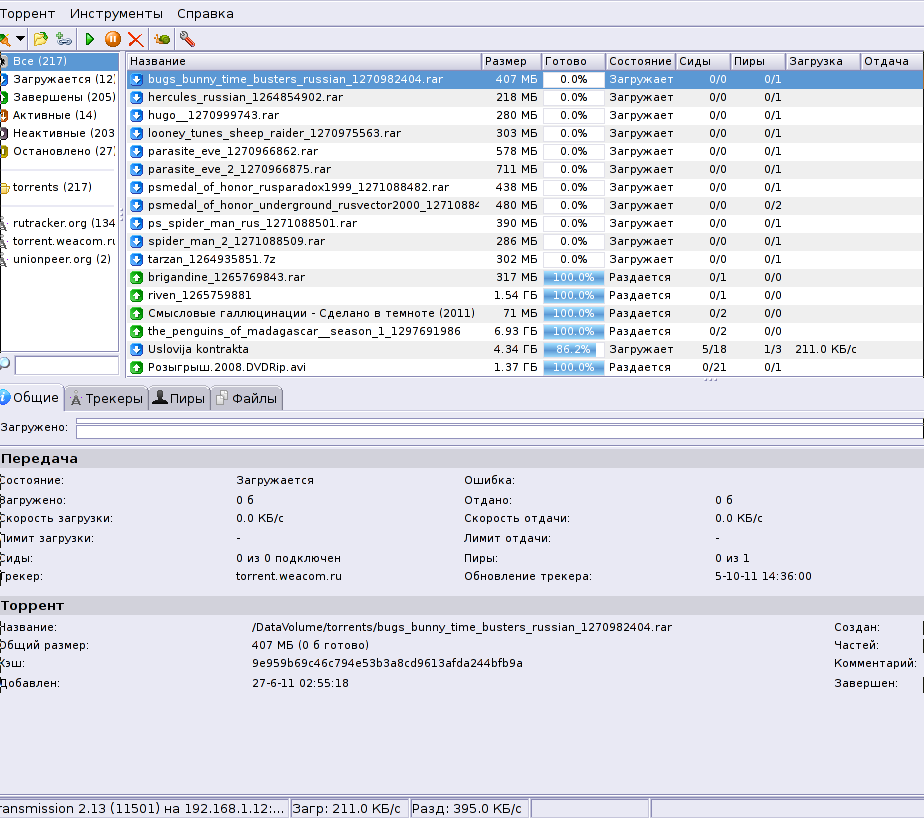Click the open torrent file folder icon
924x819 pixels.
40,39
